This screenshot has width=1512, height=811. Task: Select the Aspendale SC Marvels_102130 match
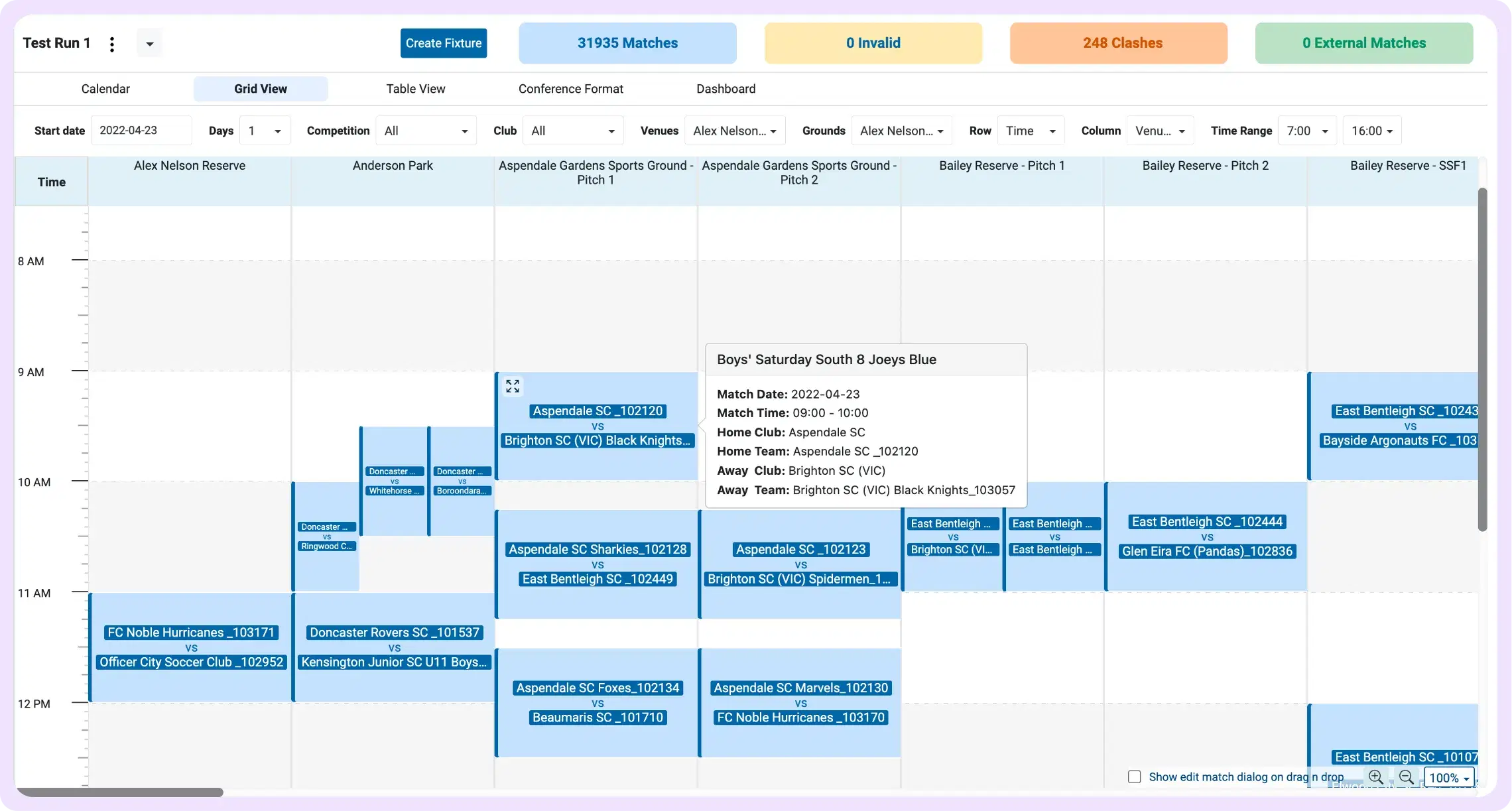(x=800, y=703)
